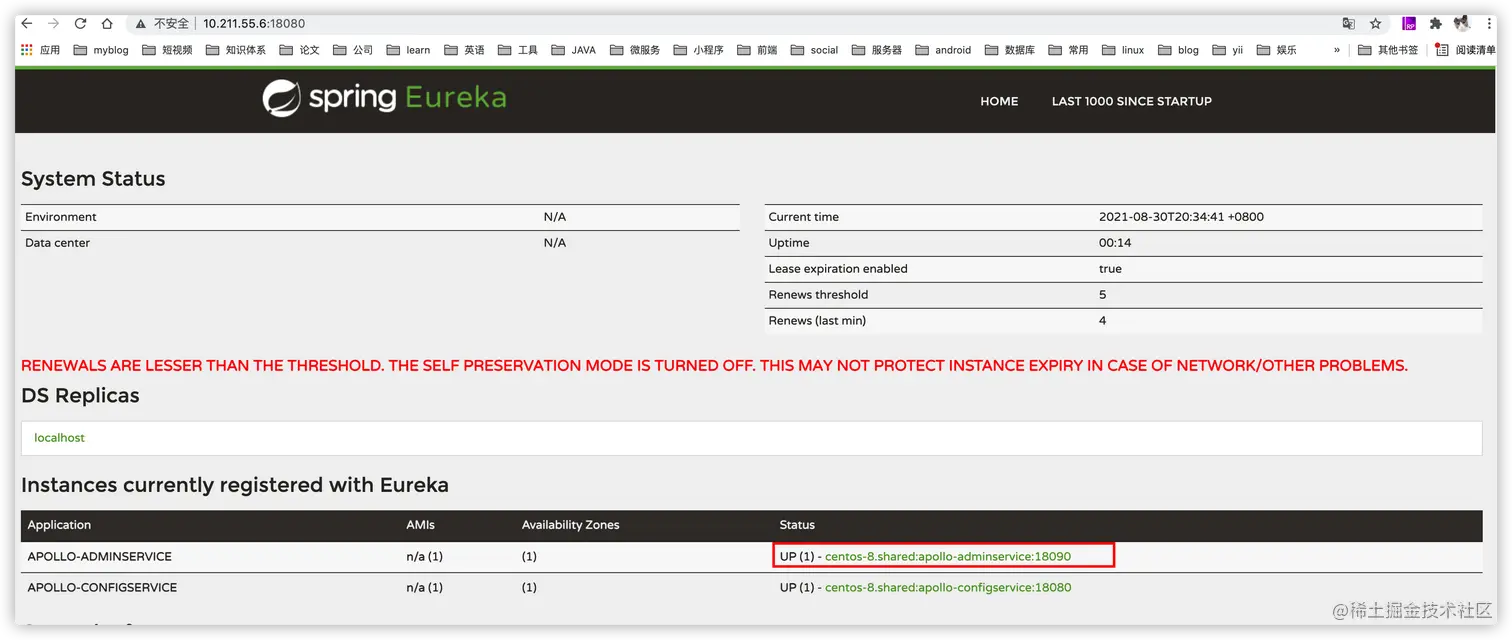Open the social bookmark folder
This screenshot has height=640, width=1512.
point(814,50)
